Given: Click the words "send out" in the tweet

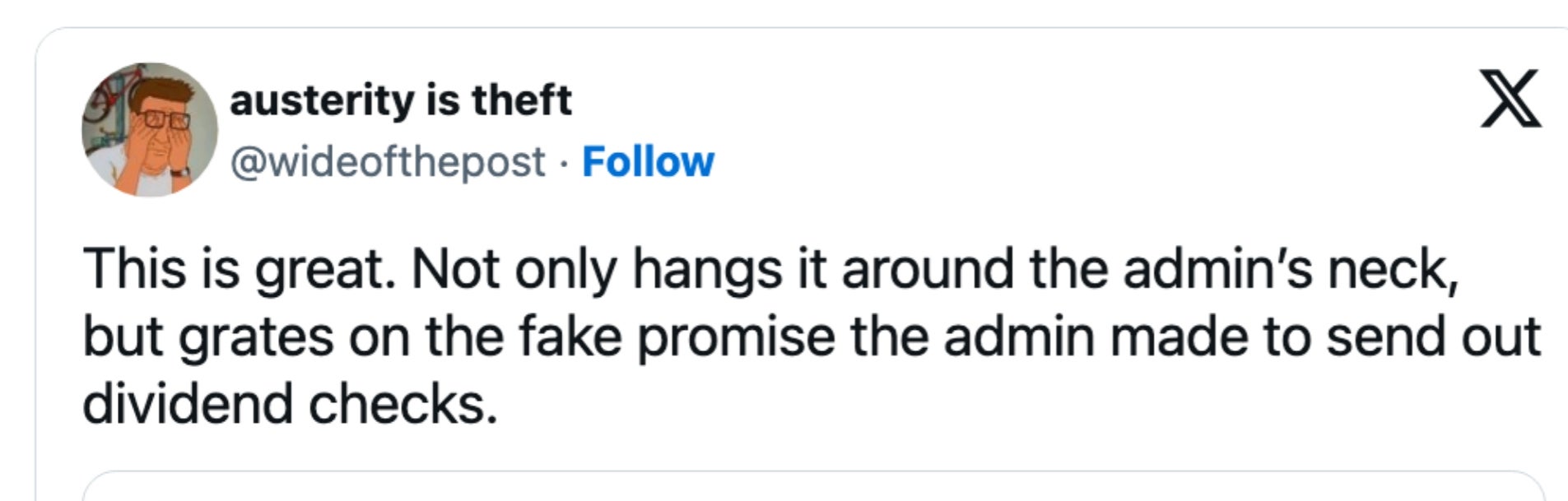Looking at the screenshot, I should click(1433, 337).
